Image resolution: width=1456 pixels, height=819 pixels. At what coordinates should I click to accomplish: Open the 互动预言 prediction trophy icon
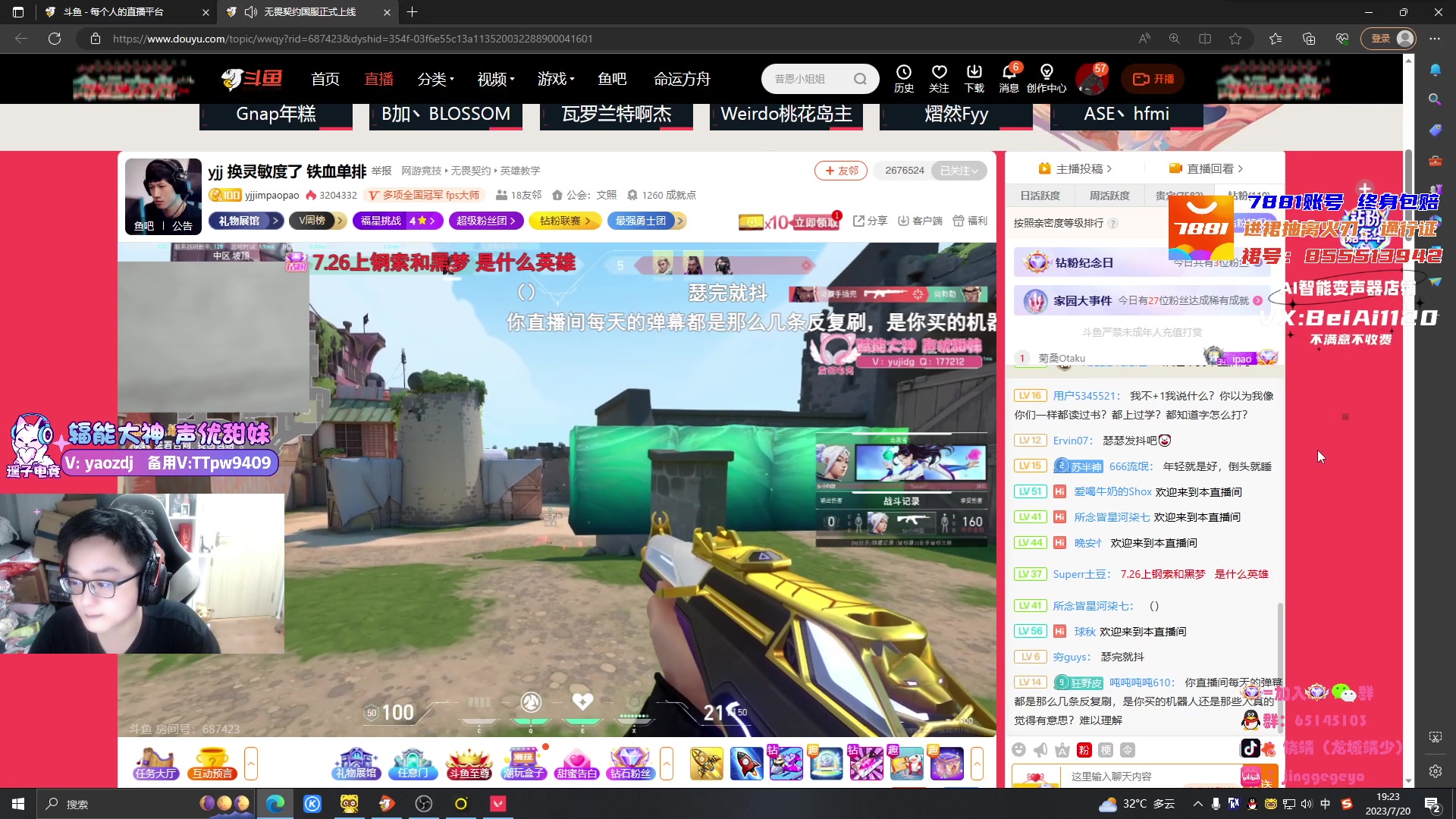click(x=212, y=763)
